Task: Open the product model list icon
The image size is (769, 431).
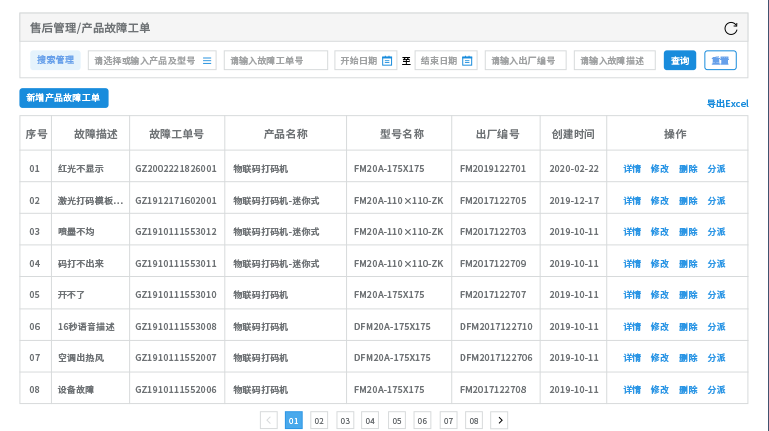Action: [207, 61]
